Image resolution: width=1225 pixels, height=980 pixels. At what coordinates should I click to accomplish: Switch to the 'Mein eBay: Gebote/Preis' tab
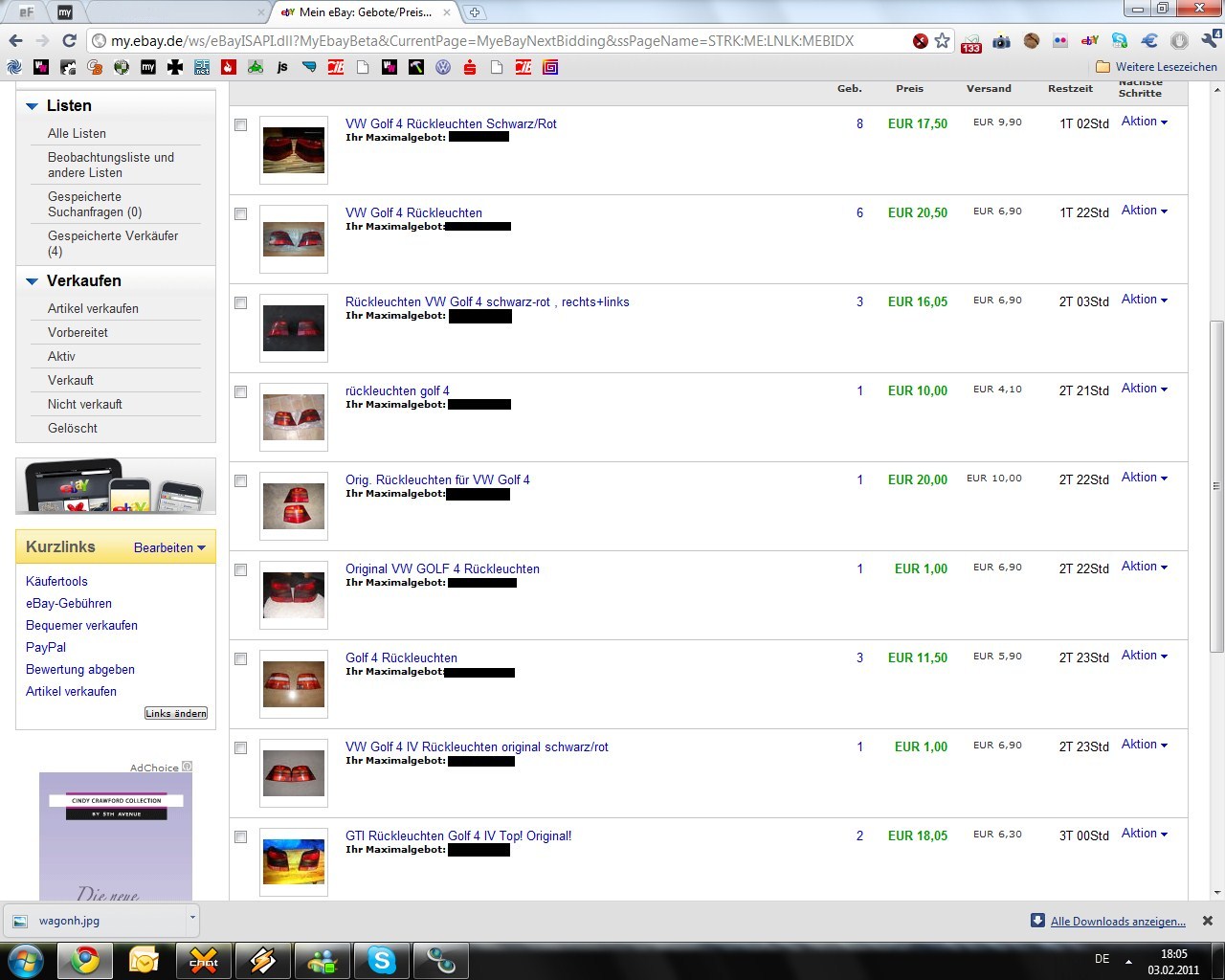click(x=365, y=12)
